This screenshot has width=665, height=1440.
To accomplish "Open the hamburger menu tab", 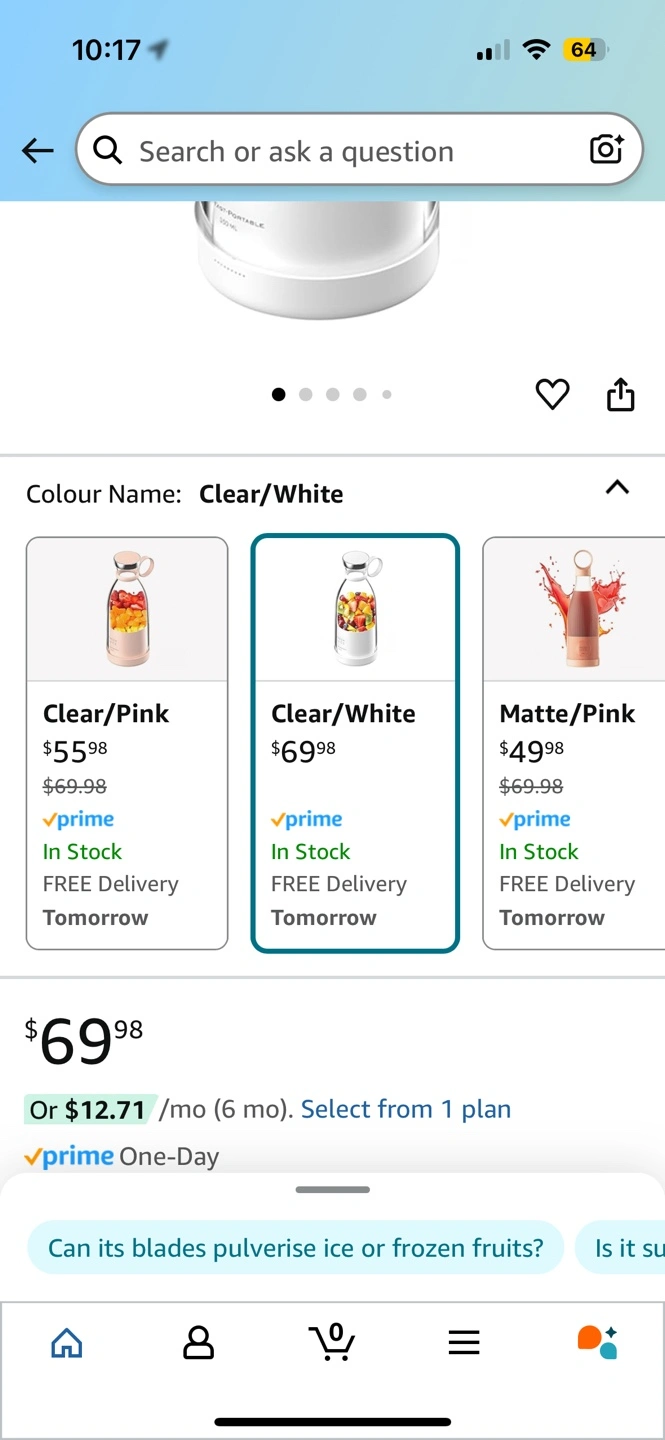I will coord(464,1343).
